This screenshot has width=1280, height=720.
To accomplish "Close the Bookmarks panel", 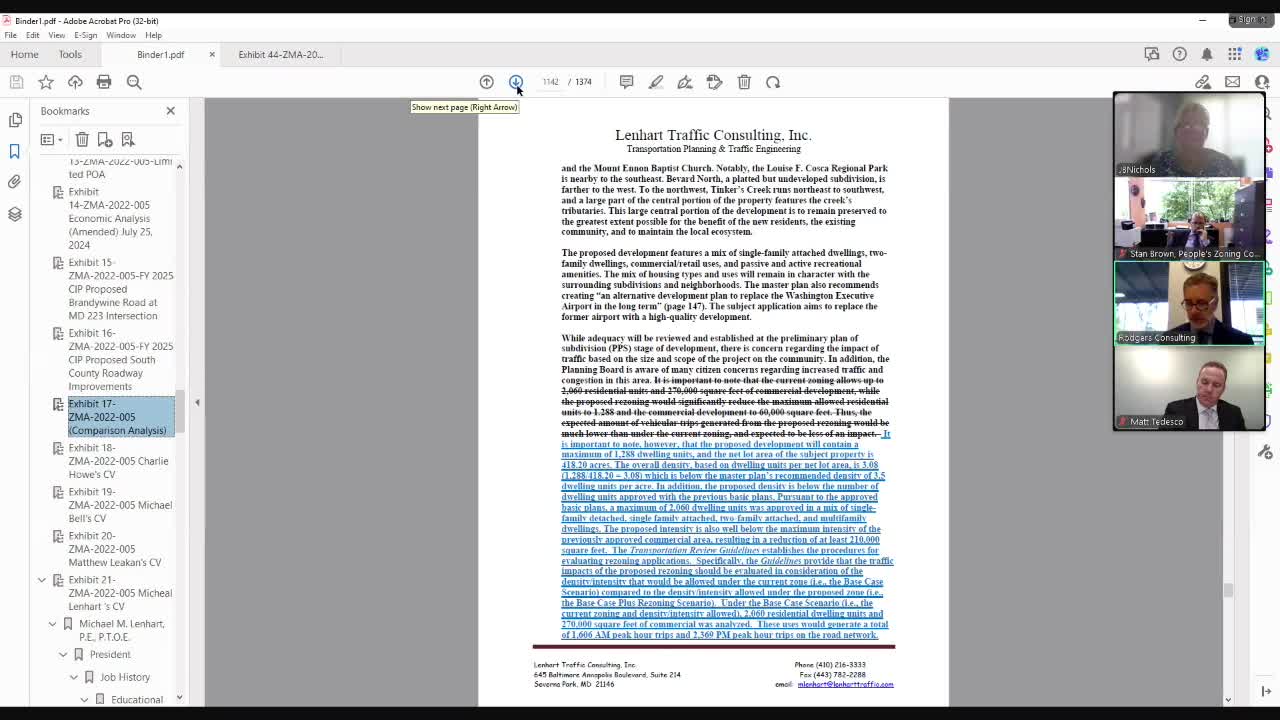I will tap(170, 111).
